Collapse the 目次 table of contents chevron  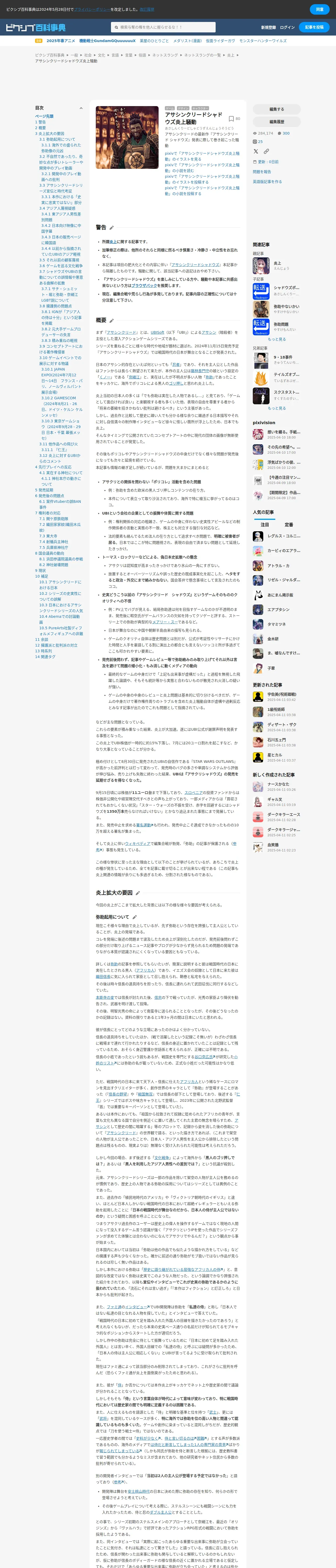(x=81, y=108)
